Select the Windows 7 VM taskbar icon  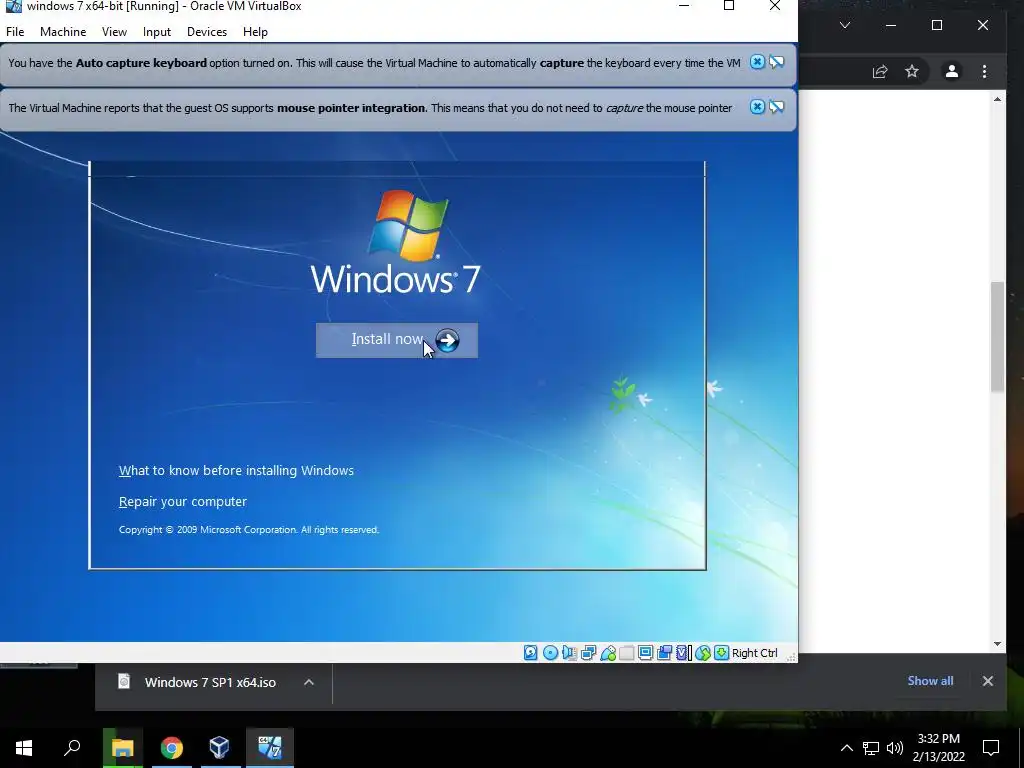(x=270, y=748)
